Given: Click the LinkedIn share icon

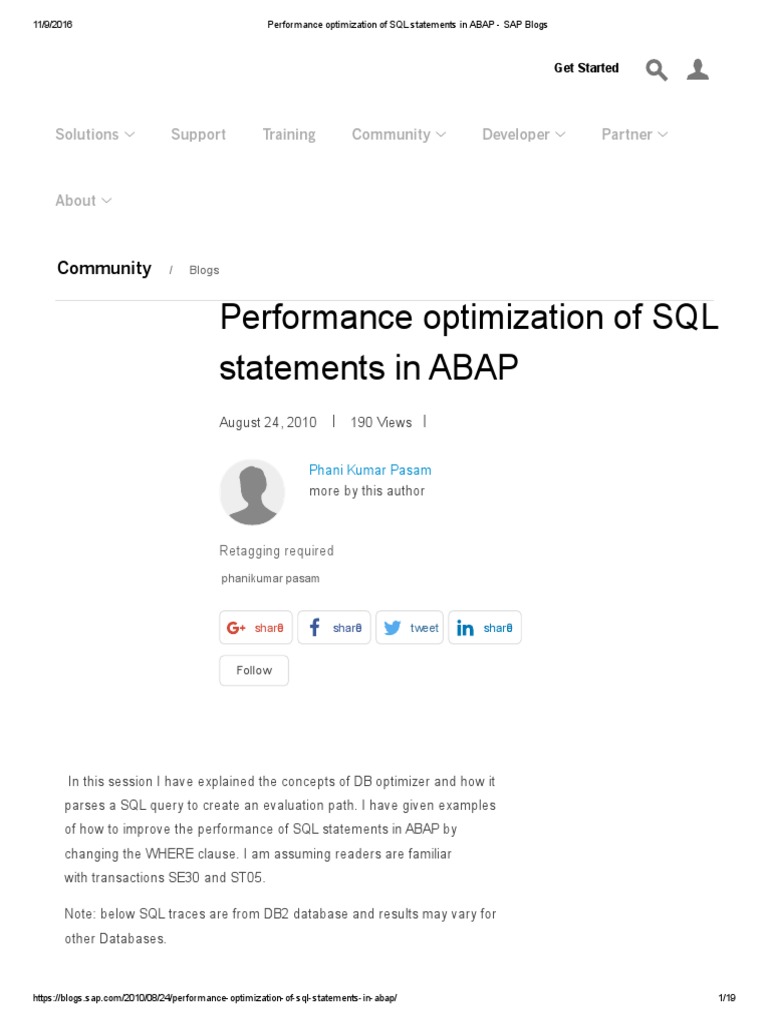Looking at the screenshot, I should [465, 628].
